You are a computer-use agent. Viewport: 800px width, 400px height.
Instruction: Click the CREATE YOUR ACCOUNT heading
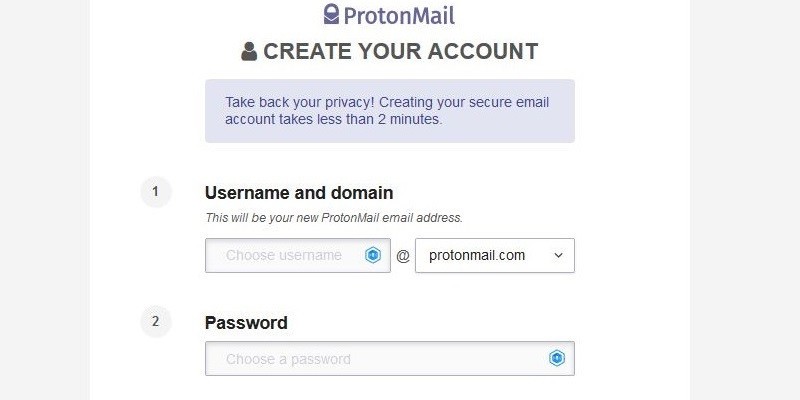[x=400, y=52]
